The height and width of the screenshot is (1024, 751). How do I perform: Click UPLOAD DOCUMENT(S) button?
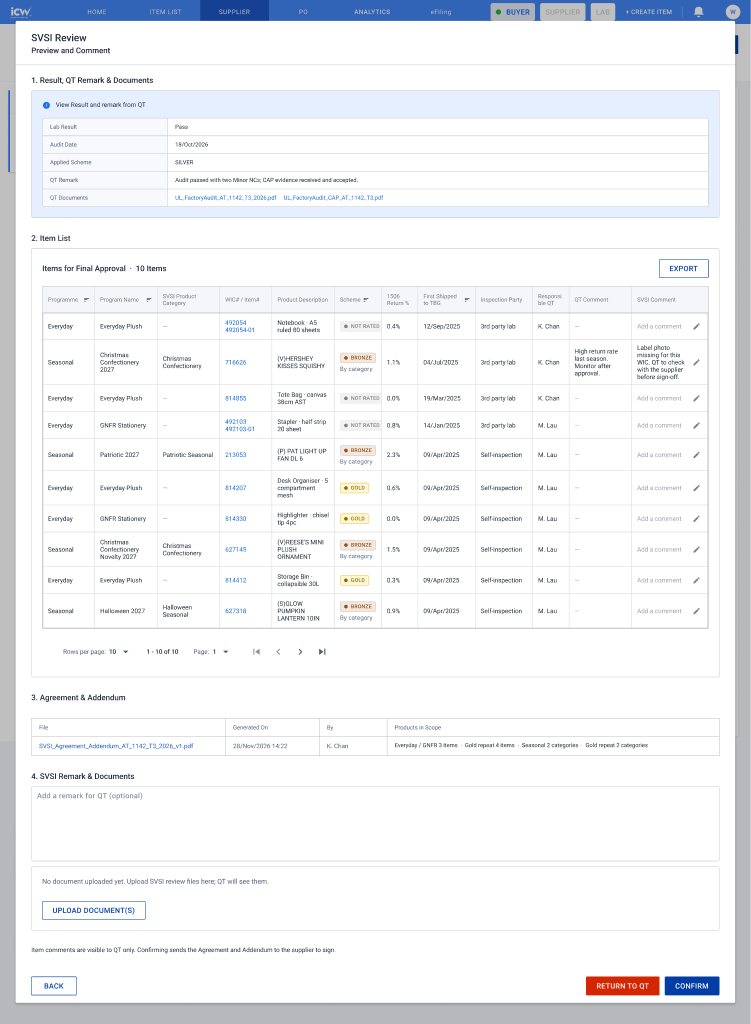93,910
